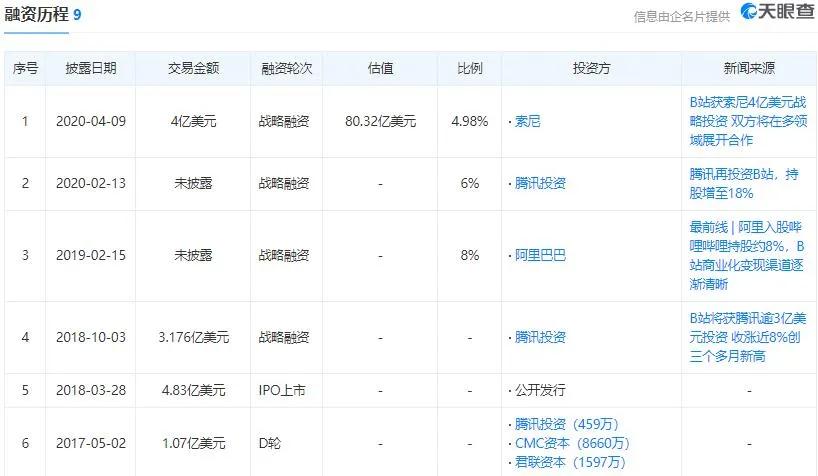The width and height of the screenshot is (818, 476).
Task: Click the 估值 column header
Action: 380,68
